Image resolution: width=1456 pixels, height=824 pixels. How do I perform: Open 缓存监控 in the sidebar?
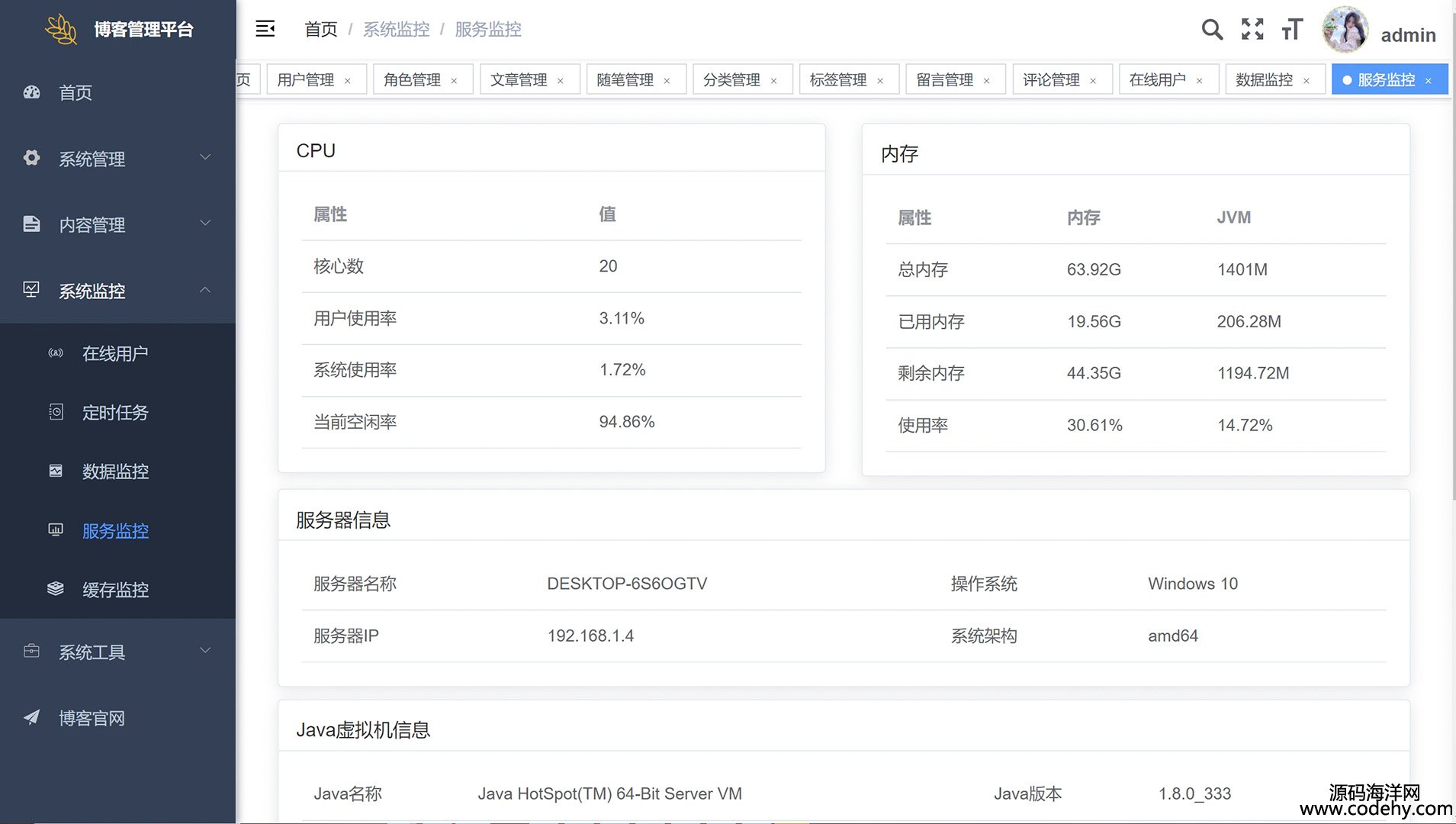click(x=115, y=590)
